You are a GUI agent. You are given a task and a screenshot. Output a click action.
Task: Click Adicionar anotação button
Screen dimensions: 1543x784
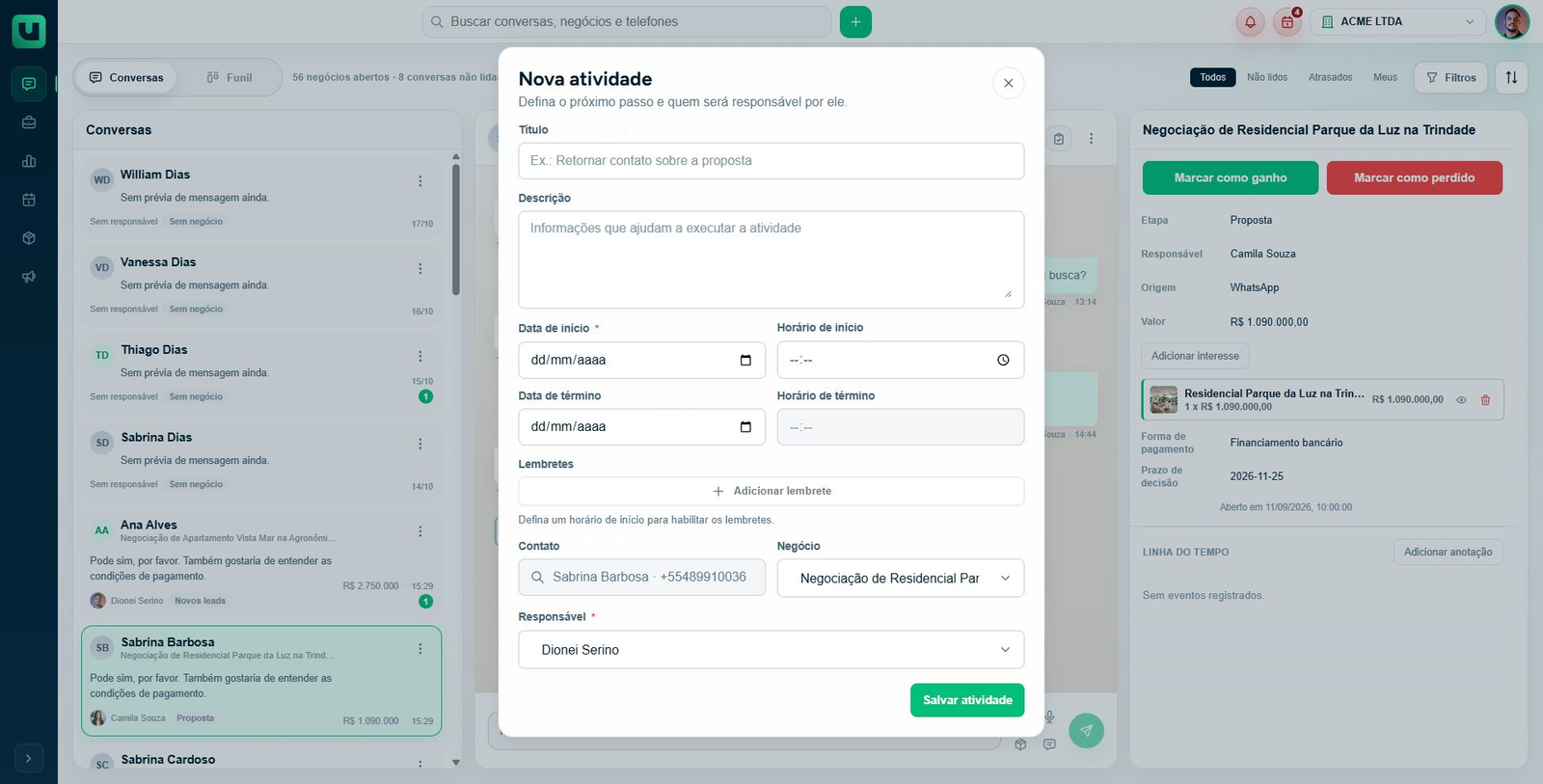[x=1448, y=552]
